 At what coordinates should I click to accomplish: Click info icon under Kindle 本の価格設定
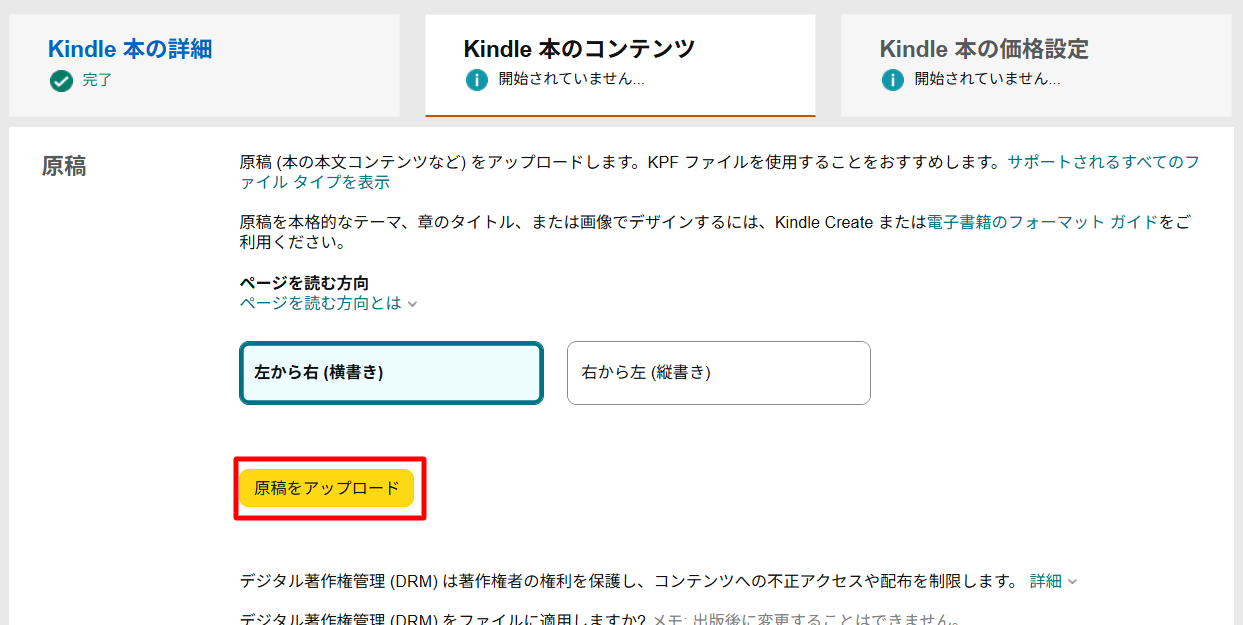tap(893, 80)
